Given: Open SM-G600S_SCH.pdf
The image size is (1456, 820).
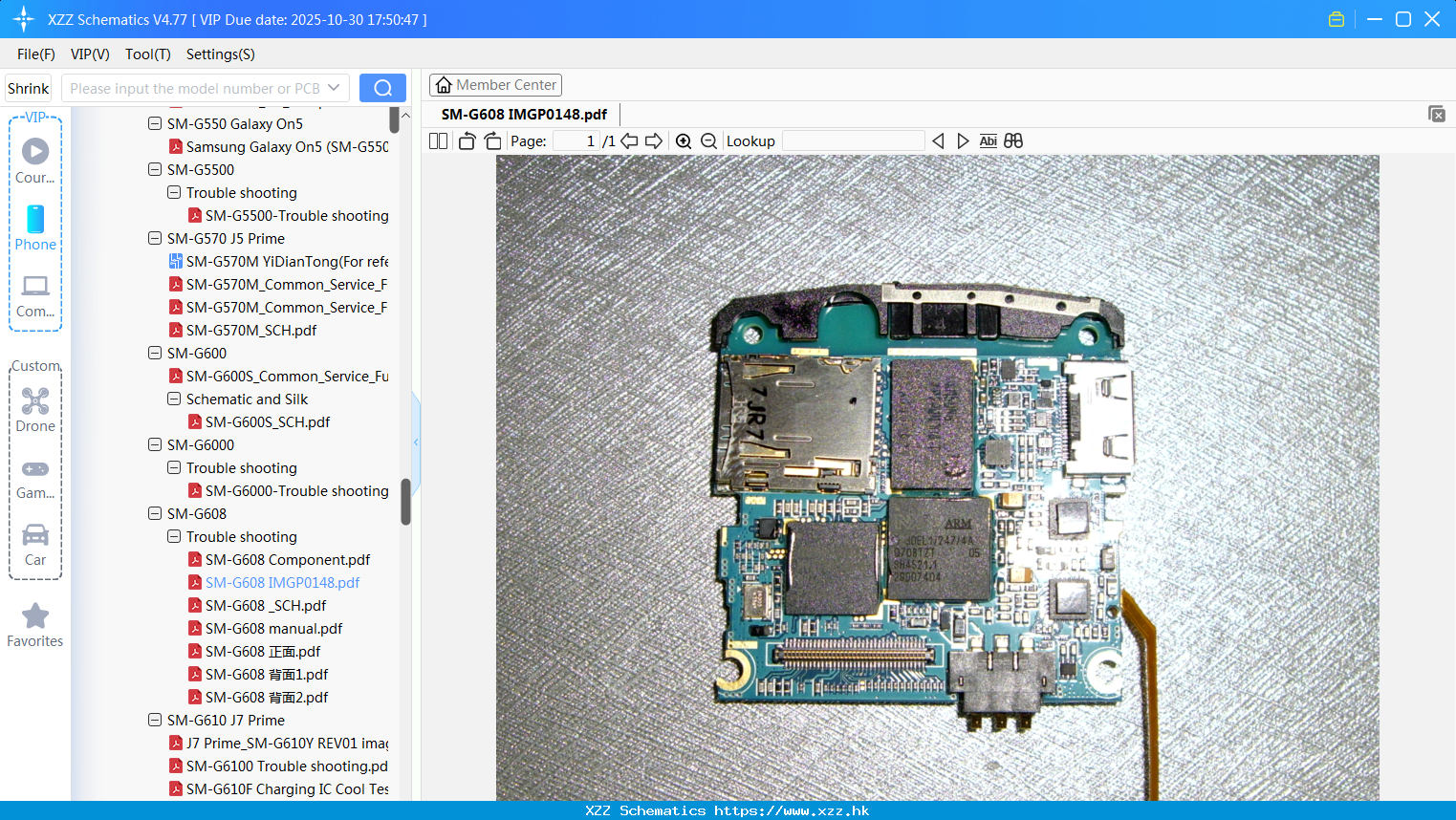Looking at the screenshot, I should (x=268, y=422).
